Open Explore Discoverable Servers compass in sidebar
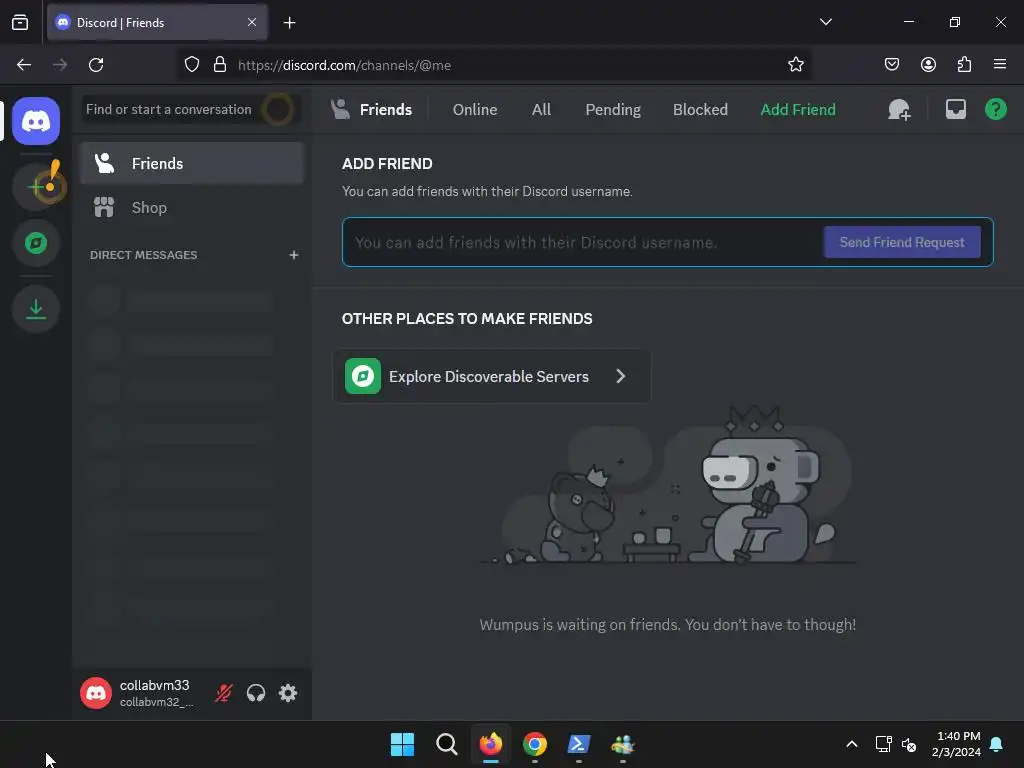The width and height of the screenshot is (1024, 768). pyautogui.click(x=36, y=243)
